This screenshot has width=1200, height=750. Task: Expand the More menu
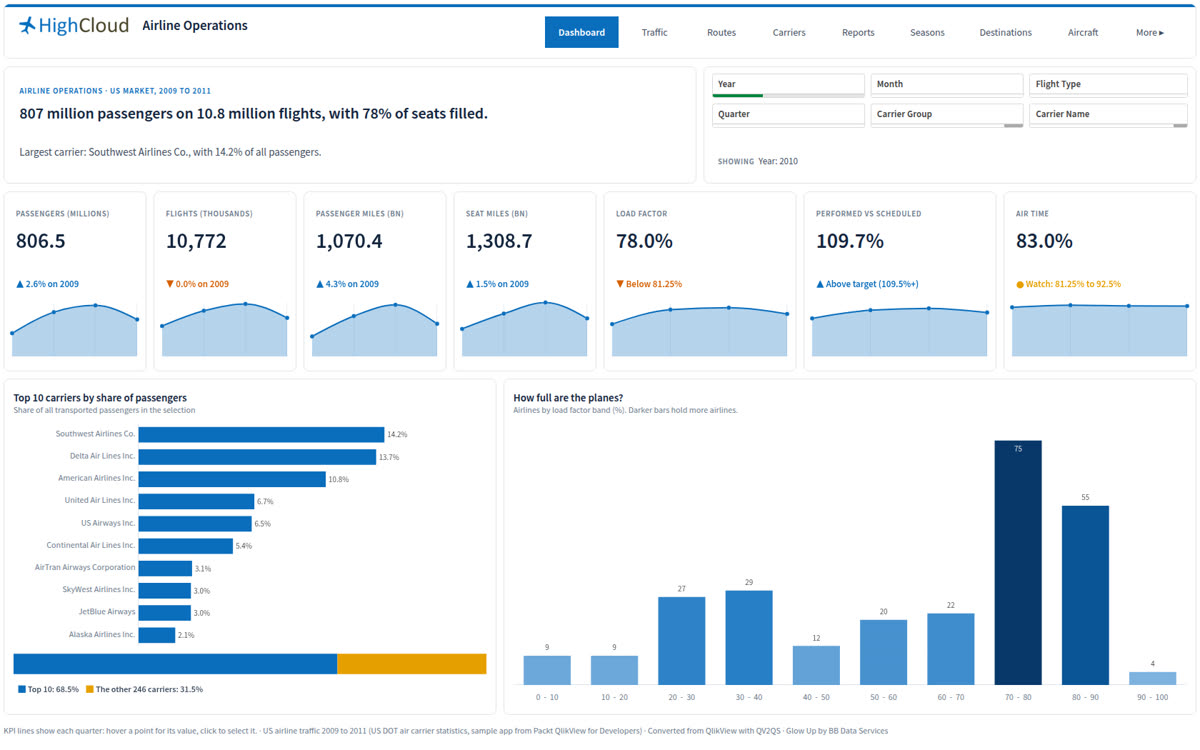click(x=1150, y=32)
